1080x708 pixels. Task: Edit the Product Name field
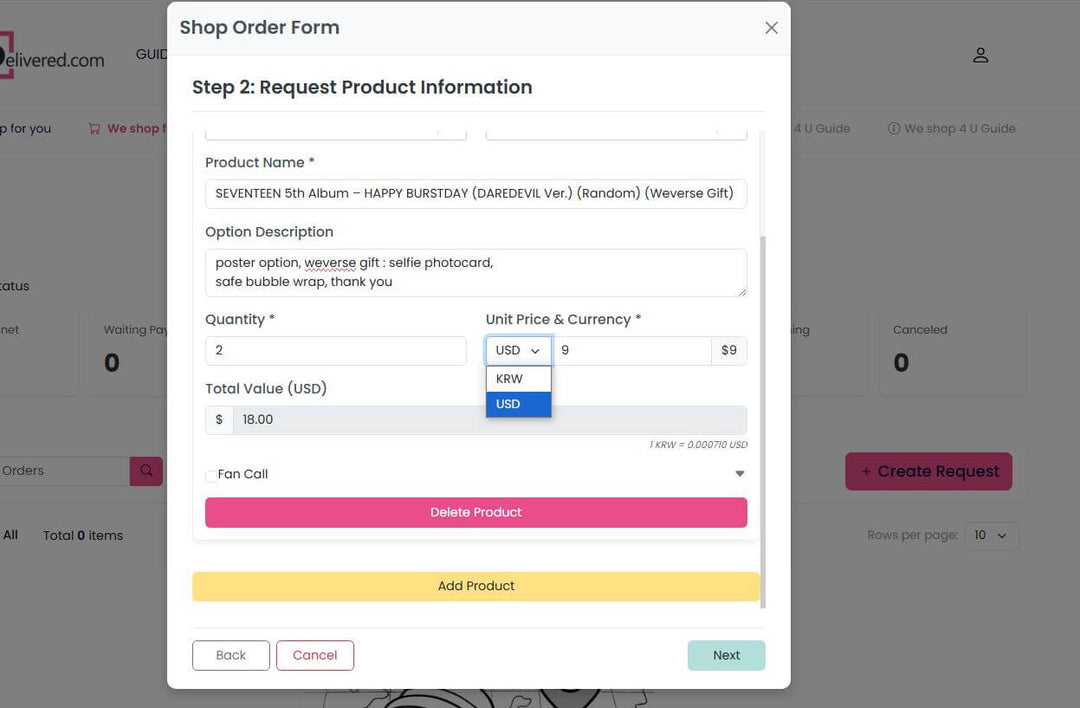pos(476,194)
